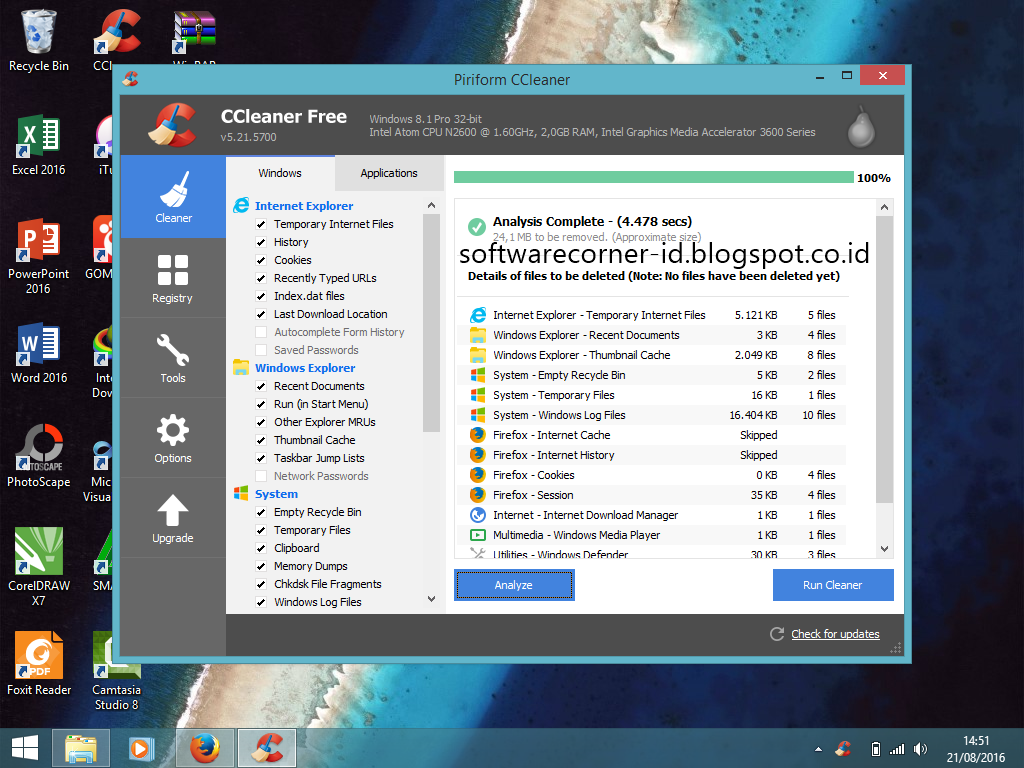Click the Windows Explorer folder category icon

pyautogui.click(x=241, y=368)
